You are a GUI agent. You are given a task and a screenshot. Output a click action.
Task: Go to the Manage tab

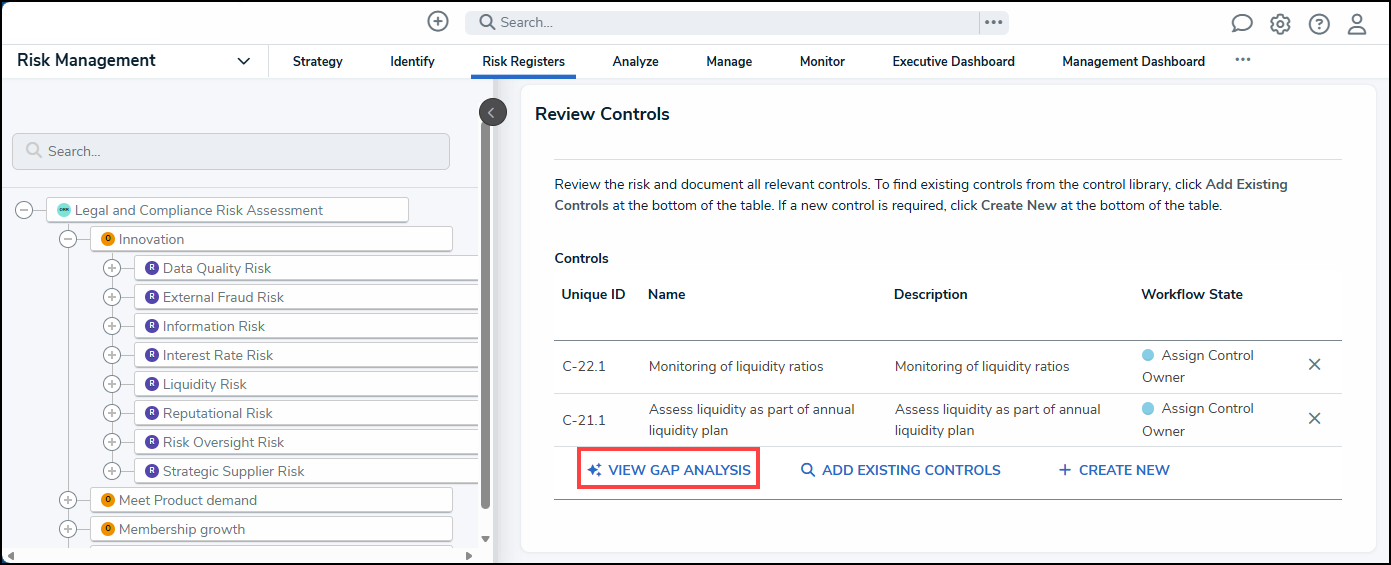[729, 61]
